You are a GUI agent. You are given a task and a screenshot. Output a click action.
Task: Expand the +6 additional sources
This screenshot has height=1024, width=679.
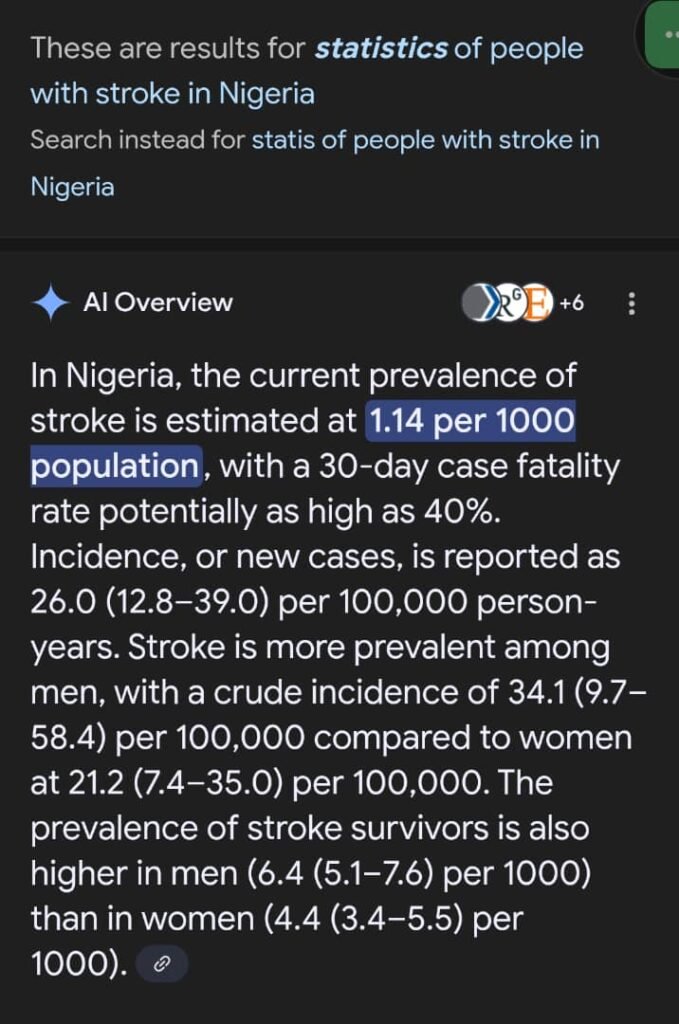(x=572, y=303)
